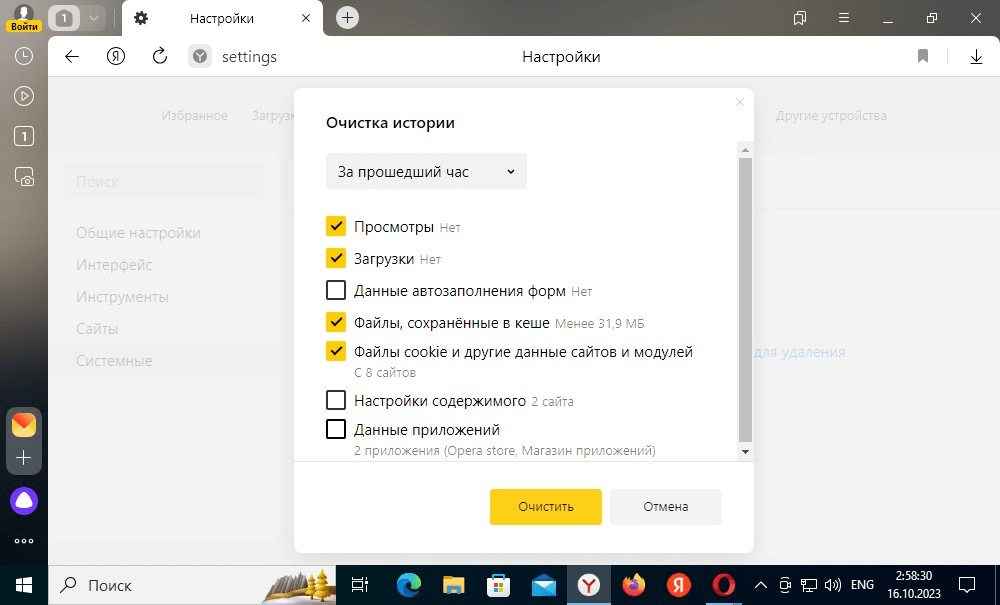
Task: Show hidden system tray icons
Action: pos(761,585)
